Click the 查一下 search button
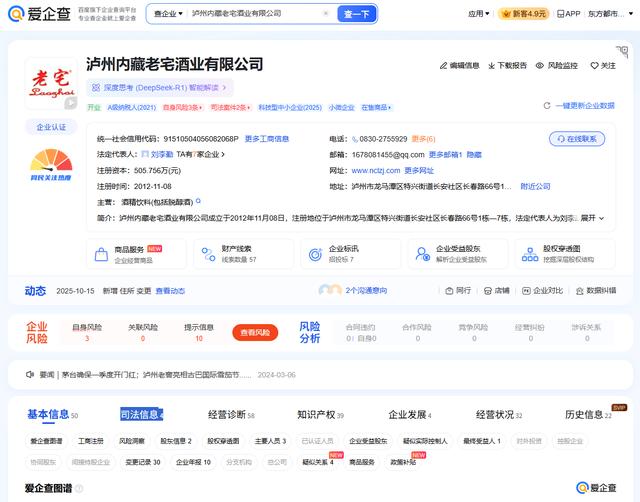 click(356, 14)
